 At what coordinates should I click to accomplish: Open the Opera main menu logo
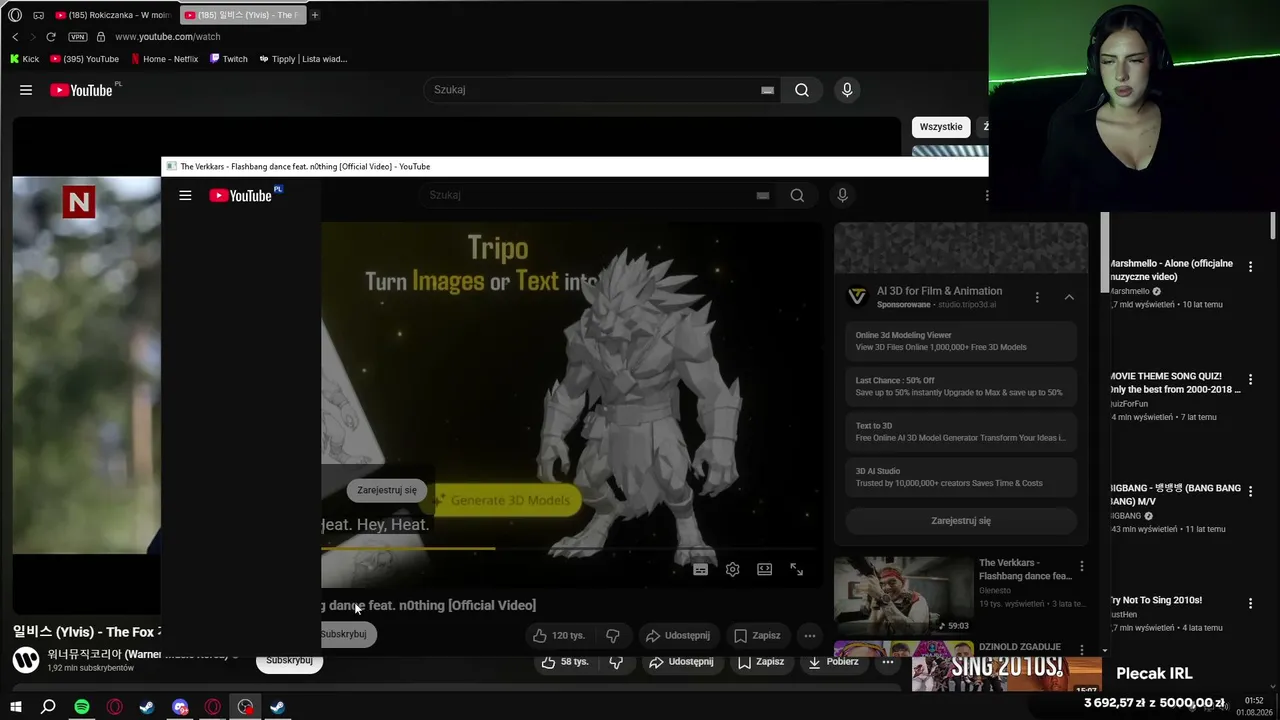click(x=15, y=15)
